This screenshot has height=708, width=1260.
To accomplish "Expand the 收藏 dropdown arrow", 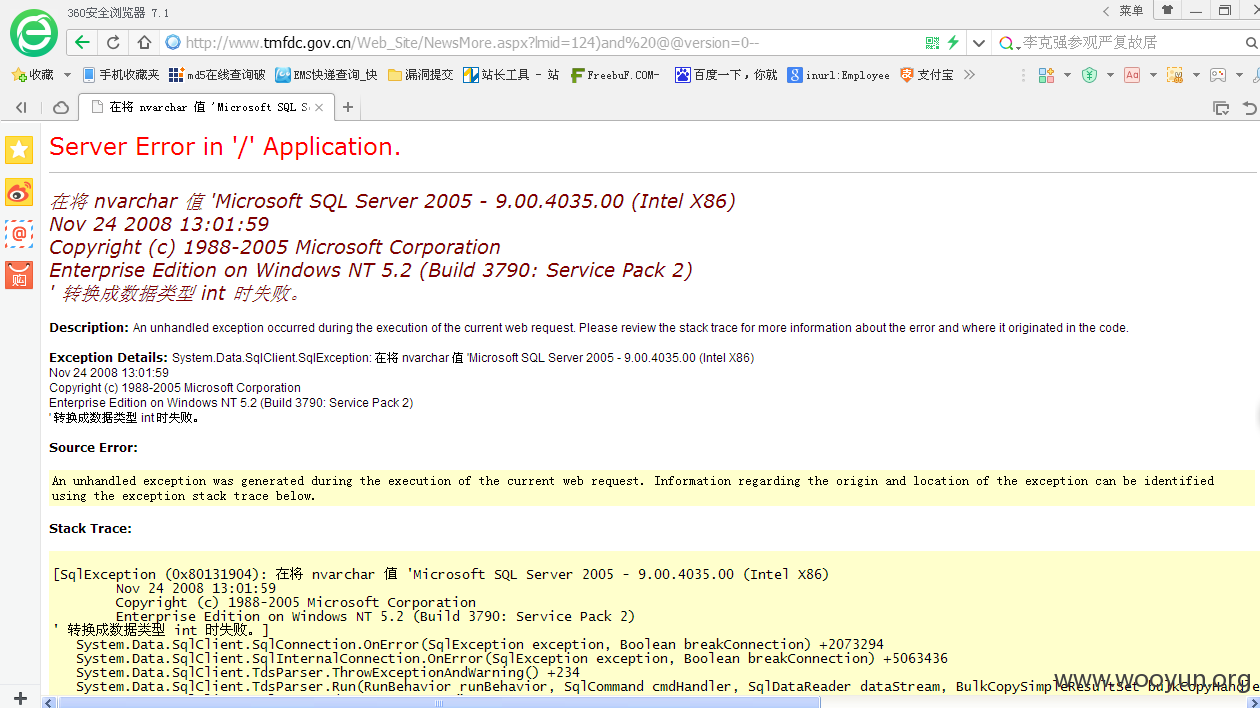I will 67,75.
